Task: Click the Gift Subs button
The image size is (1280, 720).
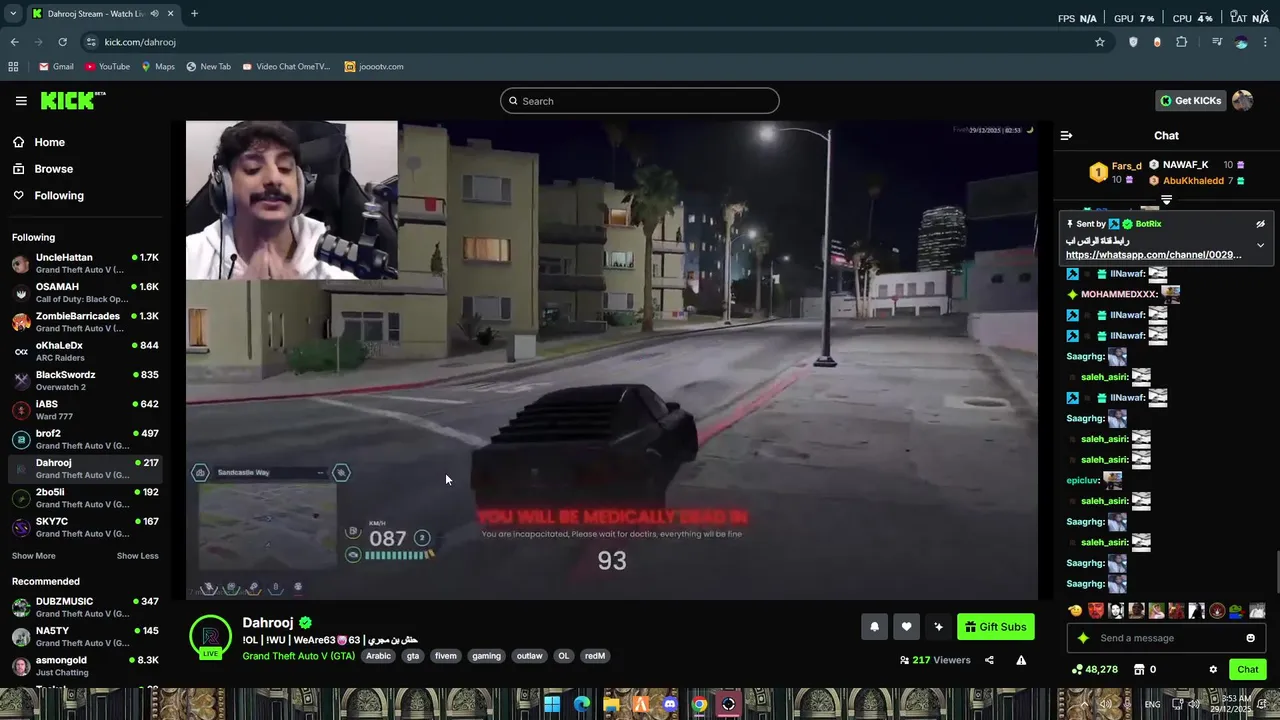Action: (995, 627)
